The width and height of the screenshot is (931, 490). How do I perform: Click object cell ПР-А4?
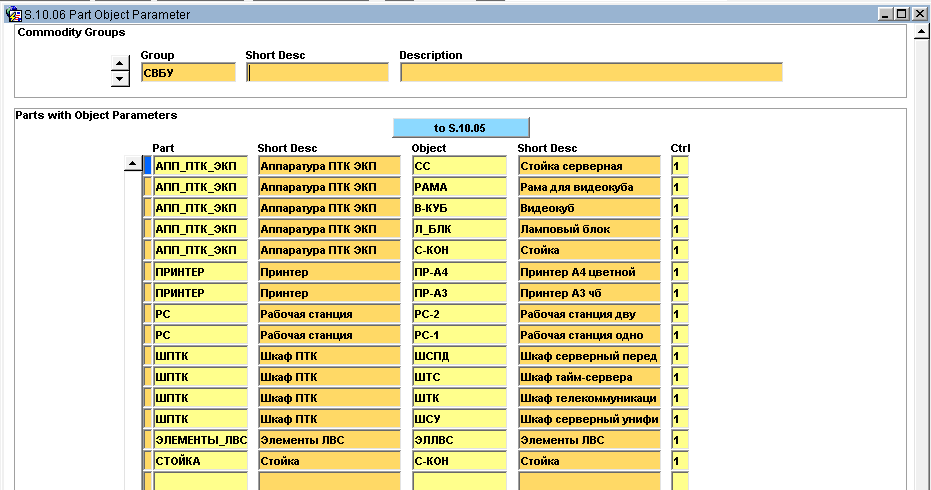coord(460,272)
